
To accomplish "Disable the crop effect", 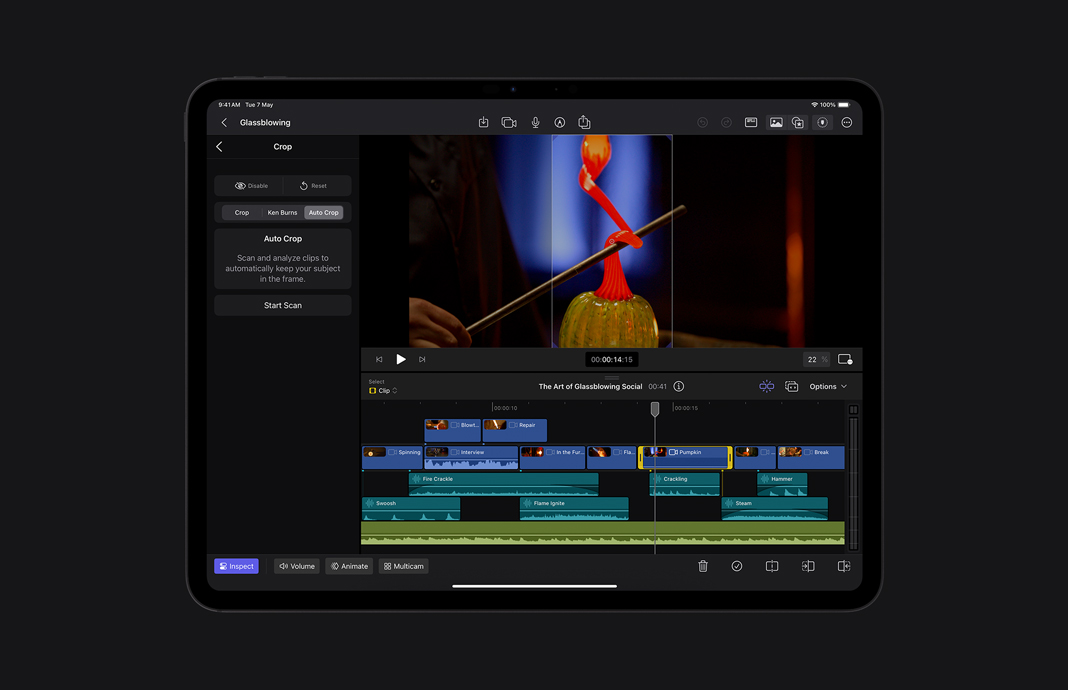I will tap(249, 185).
